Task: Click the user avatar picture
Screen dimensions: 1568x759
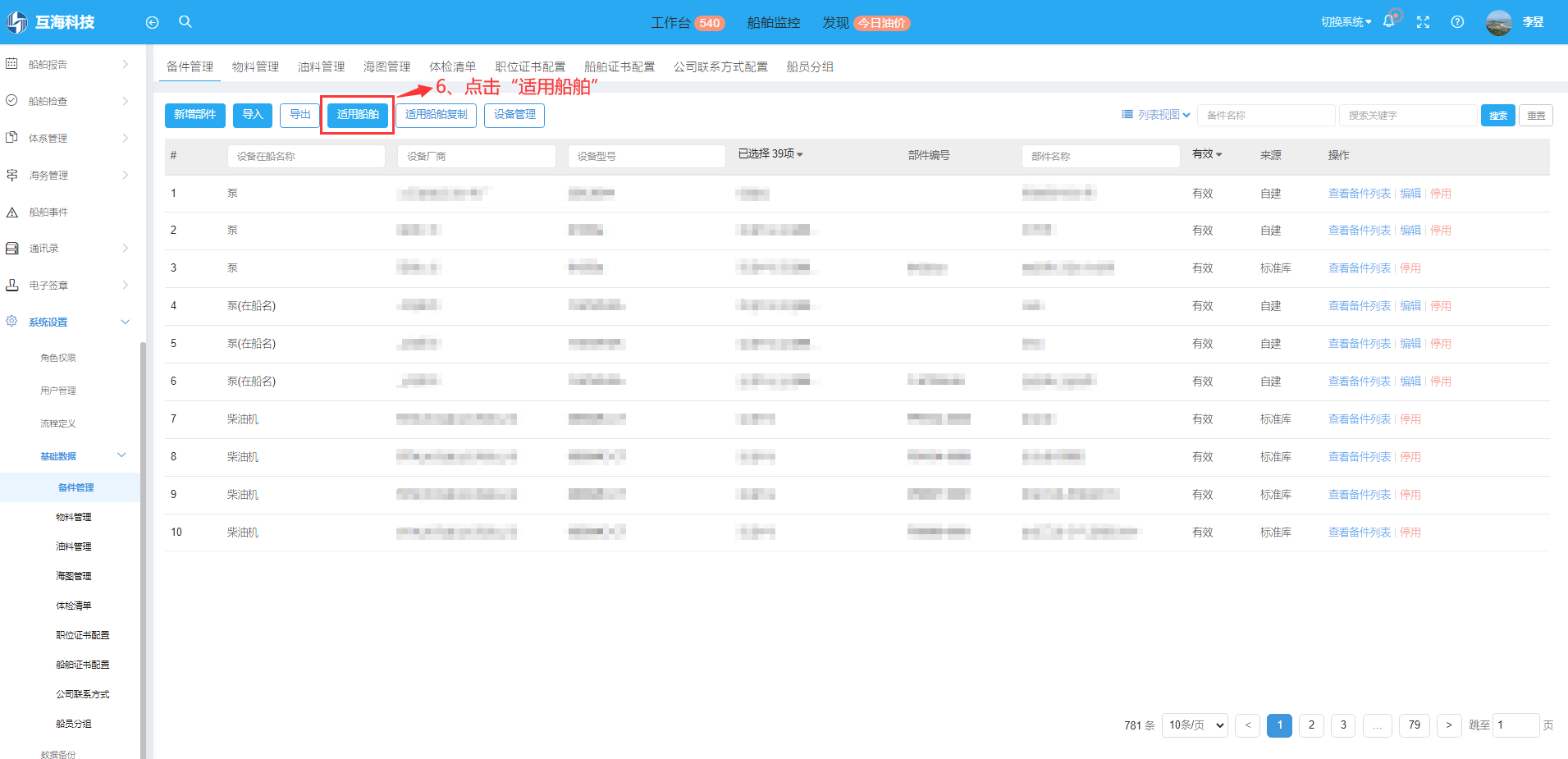Action: click(1498, 22)
